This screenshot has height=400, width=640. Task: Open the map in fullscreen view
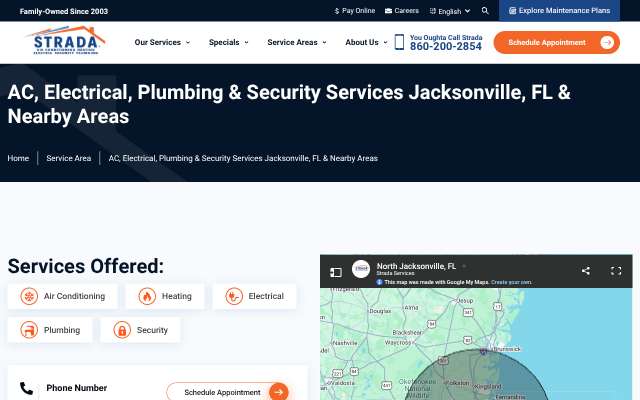pos(616,271)
